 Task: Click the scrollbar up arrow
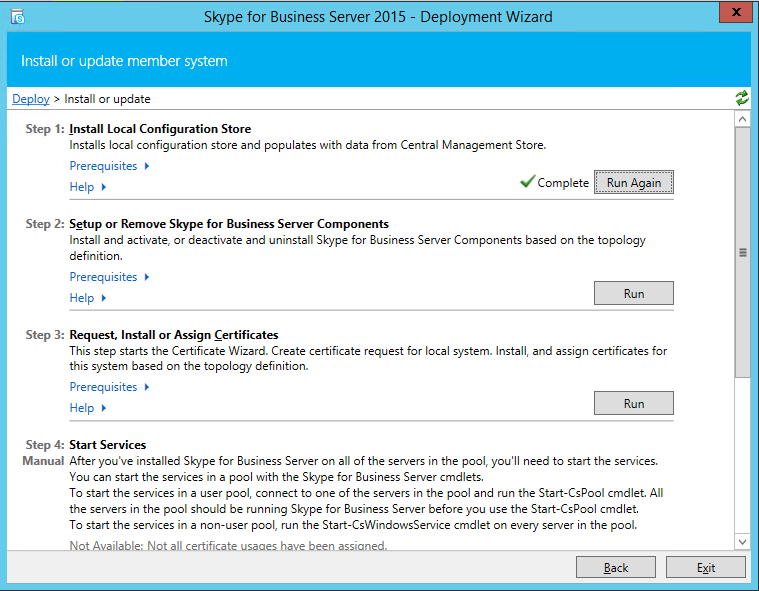[743, 119]
